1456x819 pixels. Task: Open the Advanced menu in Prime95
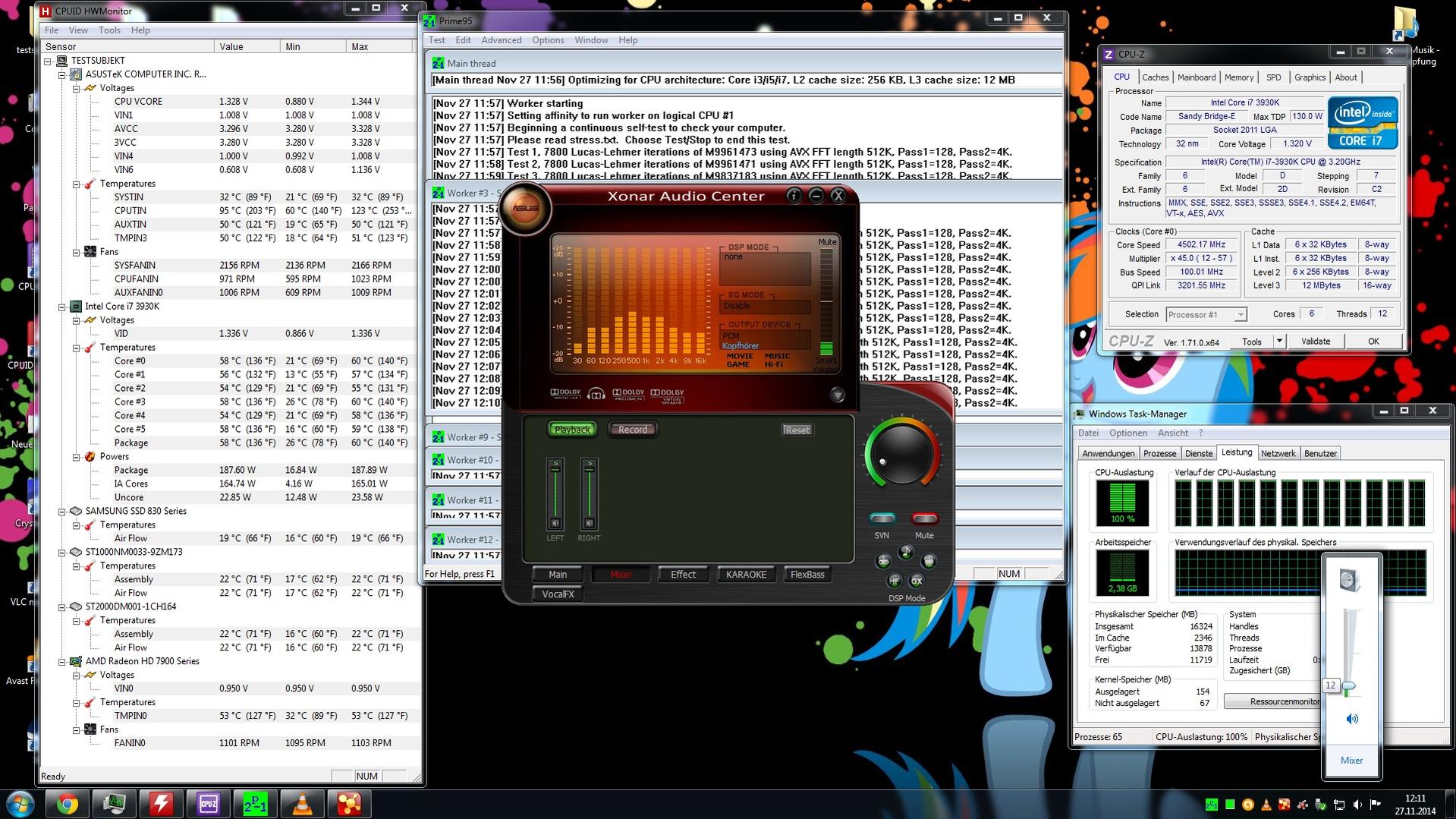(501, 40)
